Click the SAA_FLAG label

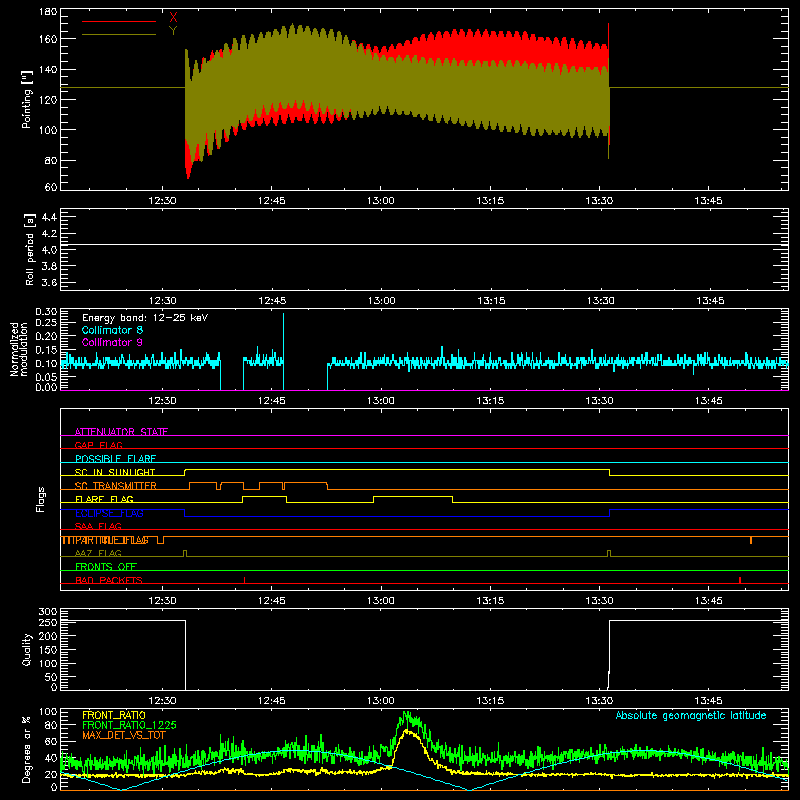click(x=98, y=526)
